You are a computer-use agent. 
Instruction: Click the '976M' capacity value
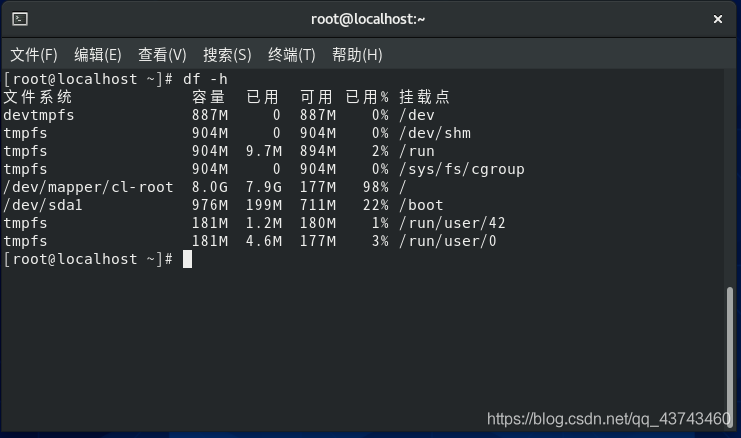pos(210,205)
